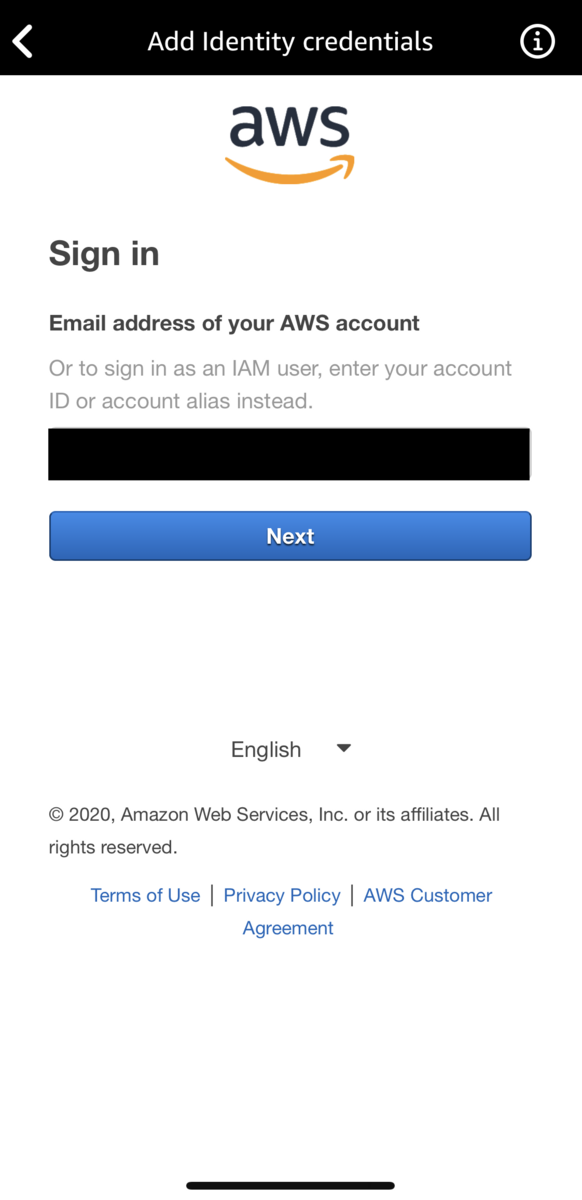Tap the back arrow in the header
This screenshot has width=582, height=1200.
(x=23, y=42)
